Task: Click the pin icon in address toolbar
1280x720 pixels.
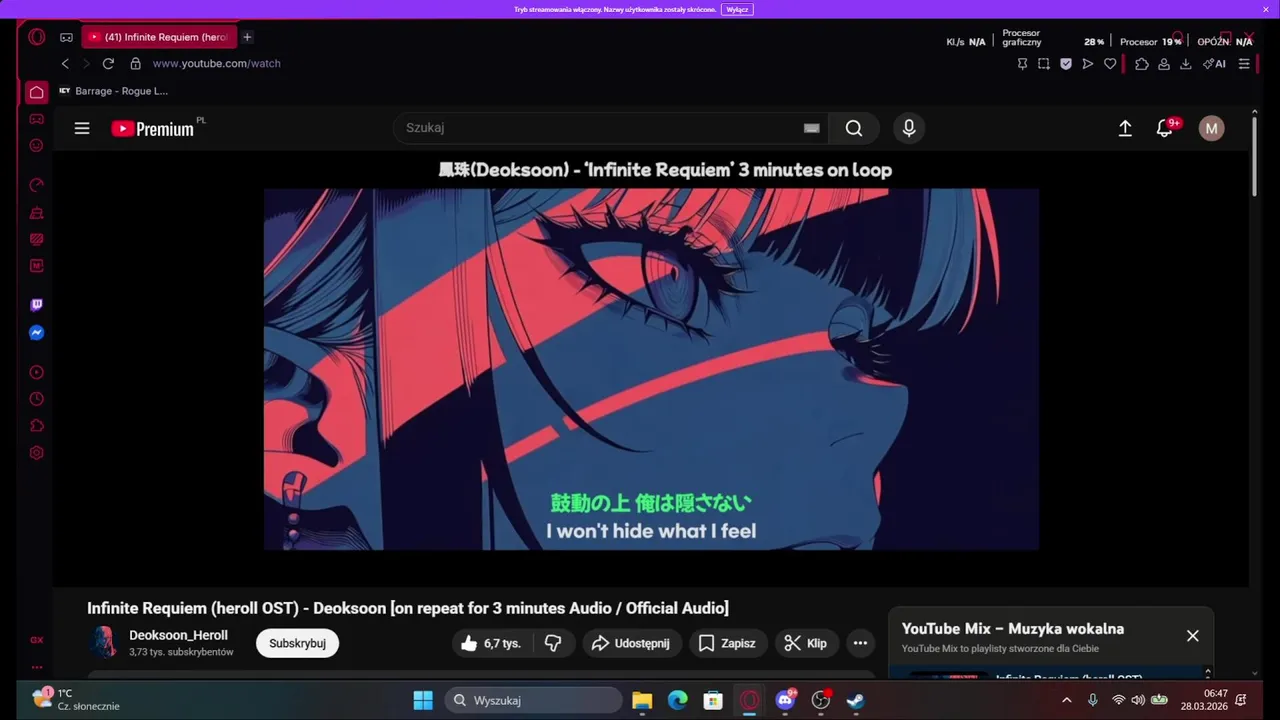Action: click(1022, 63)
